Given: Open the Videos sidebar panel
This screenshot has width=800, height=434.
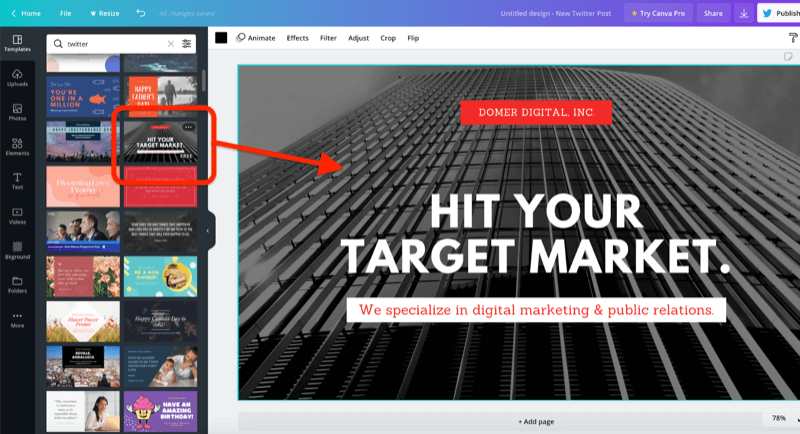Looking at the screenshot, I should tap(17, 216).
